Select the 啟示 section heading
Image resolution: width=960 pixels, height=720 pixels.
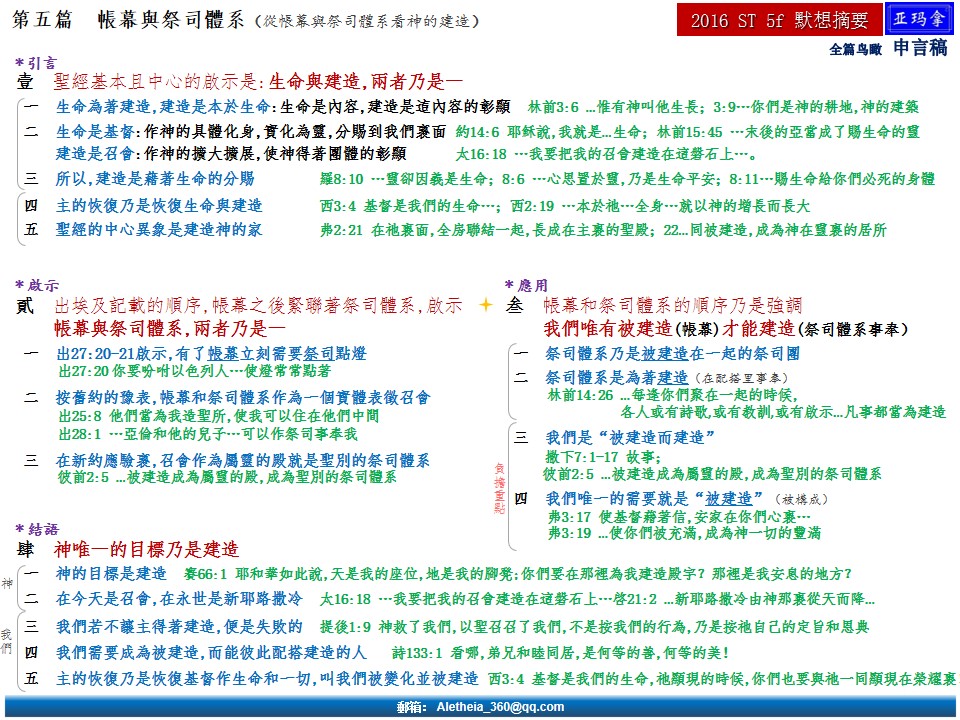[40, 285]
